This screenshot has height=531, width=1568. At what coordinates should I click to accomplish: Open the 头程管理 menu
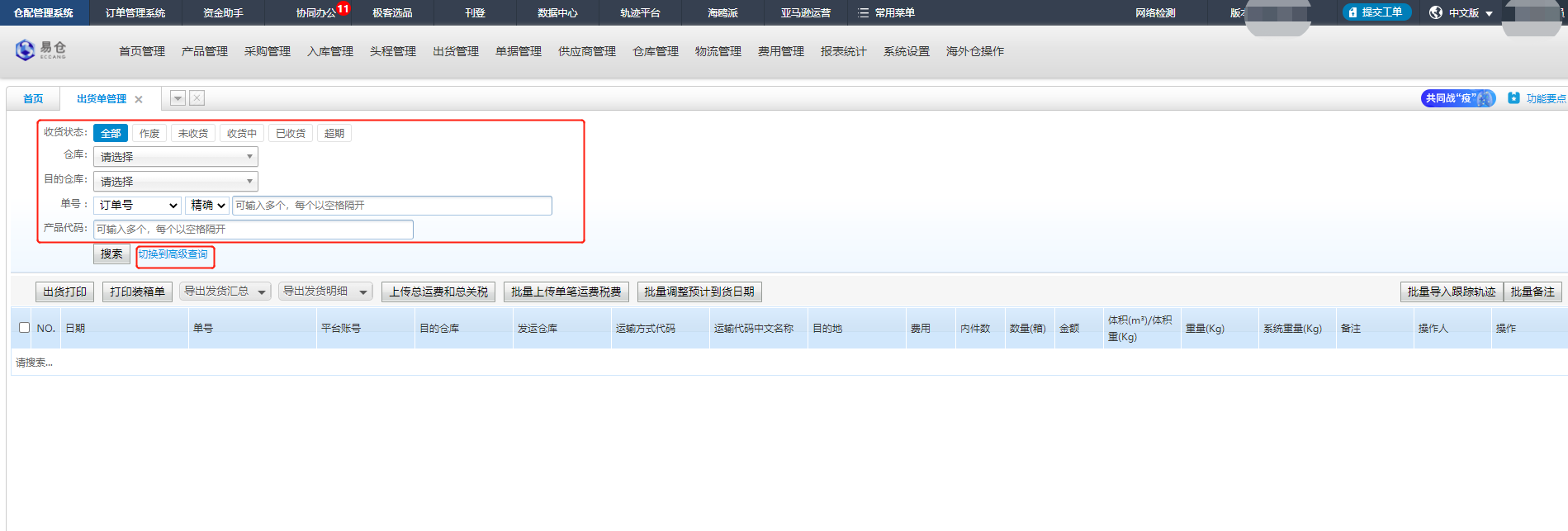[x=393, y=51]
